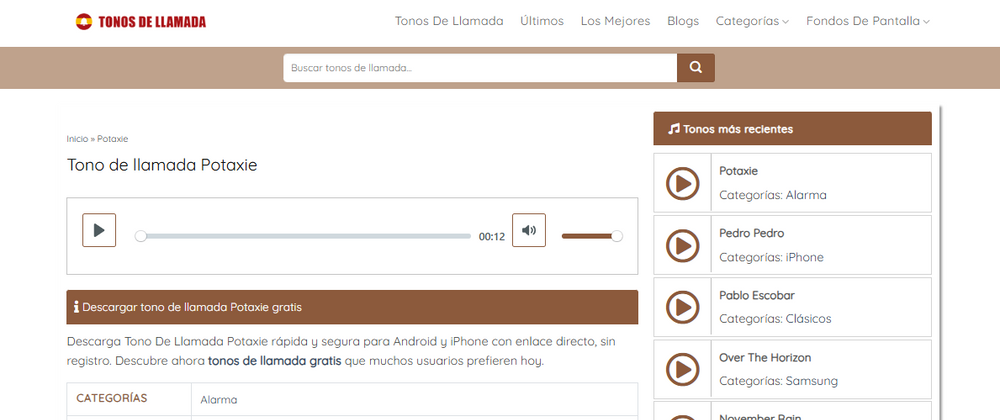The height and width of the screenshot is (420, 1000).
Task: Play the Pablo Escobar ringtone
Action: click(682, 308)
